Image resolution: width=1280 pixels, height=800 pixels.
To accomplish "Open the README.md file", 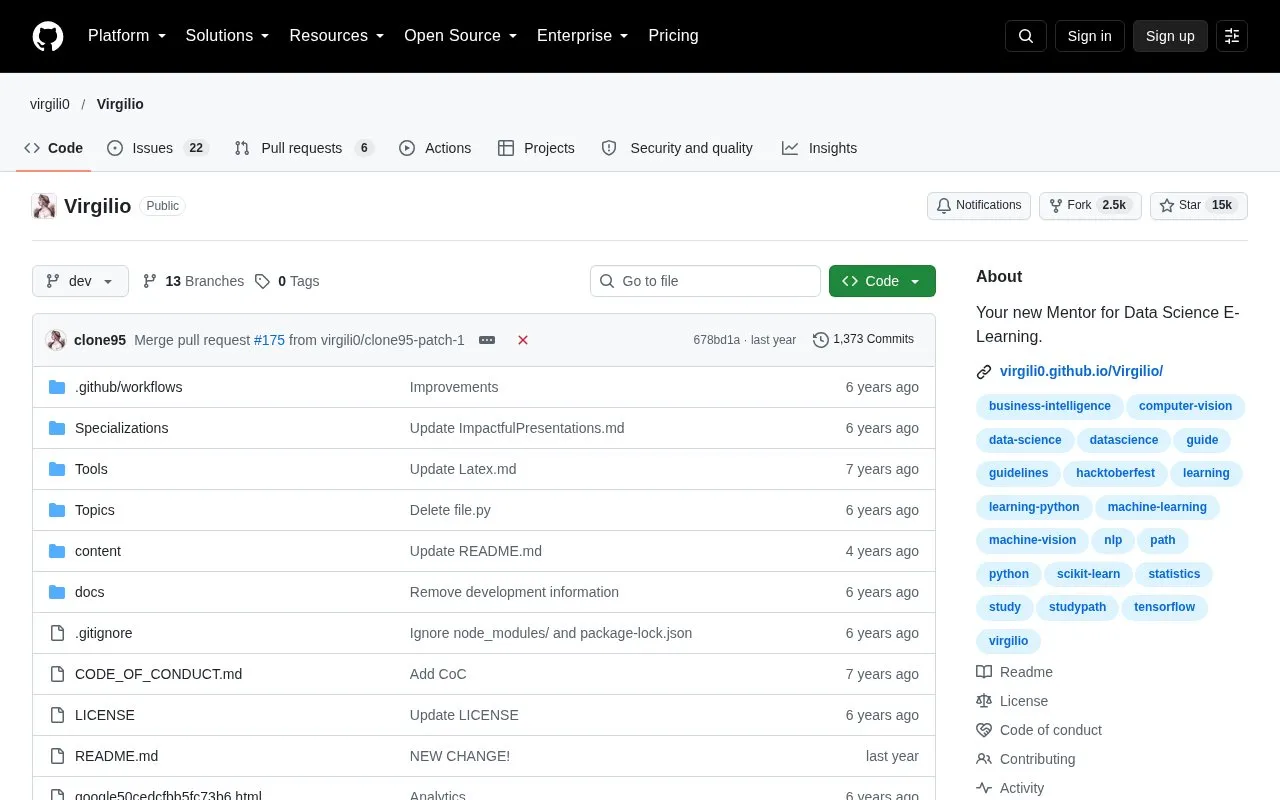I will coord(116,756).
